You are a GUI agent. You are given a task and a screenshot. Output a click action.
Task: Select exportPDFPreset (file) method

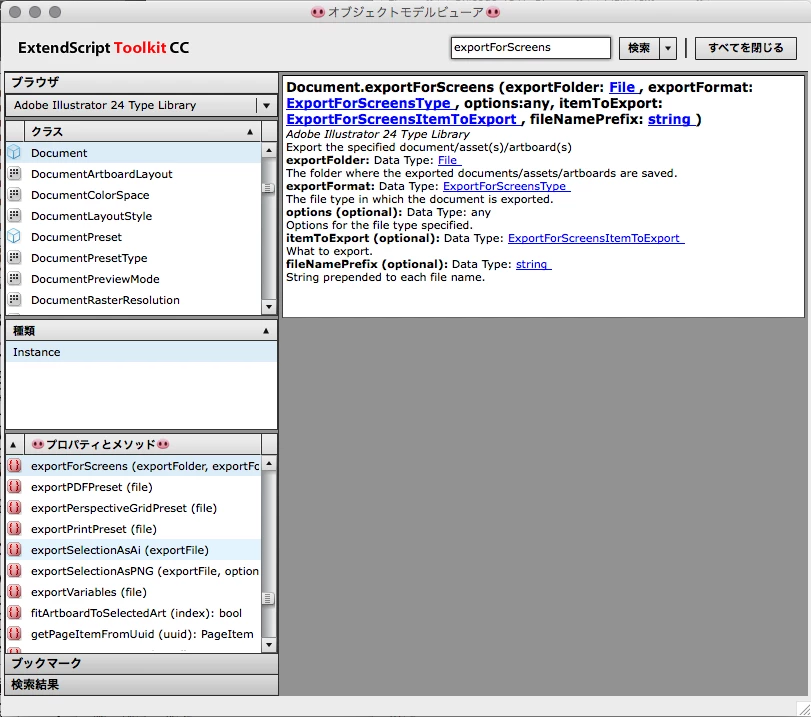click(133, 487)
